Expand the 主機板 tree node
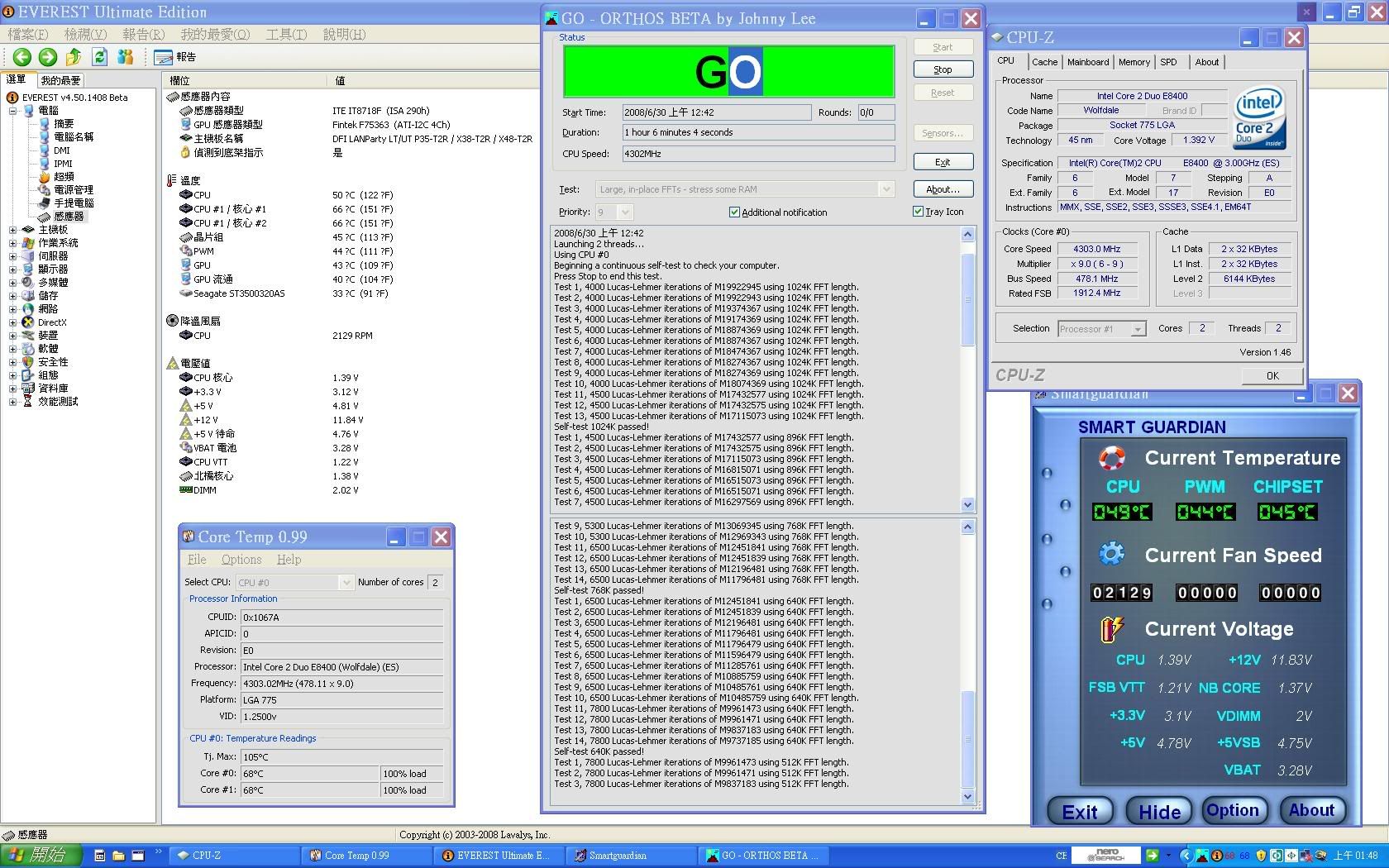The height and width of the screenshot is (868, 1389). pyautogui.click(x=12, y=230)
